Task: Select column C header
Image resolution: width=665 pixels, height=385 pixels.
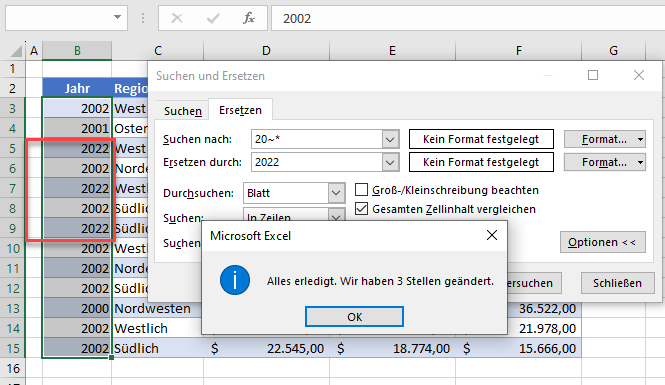Action: [158, 51]
